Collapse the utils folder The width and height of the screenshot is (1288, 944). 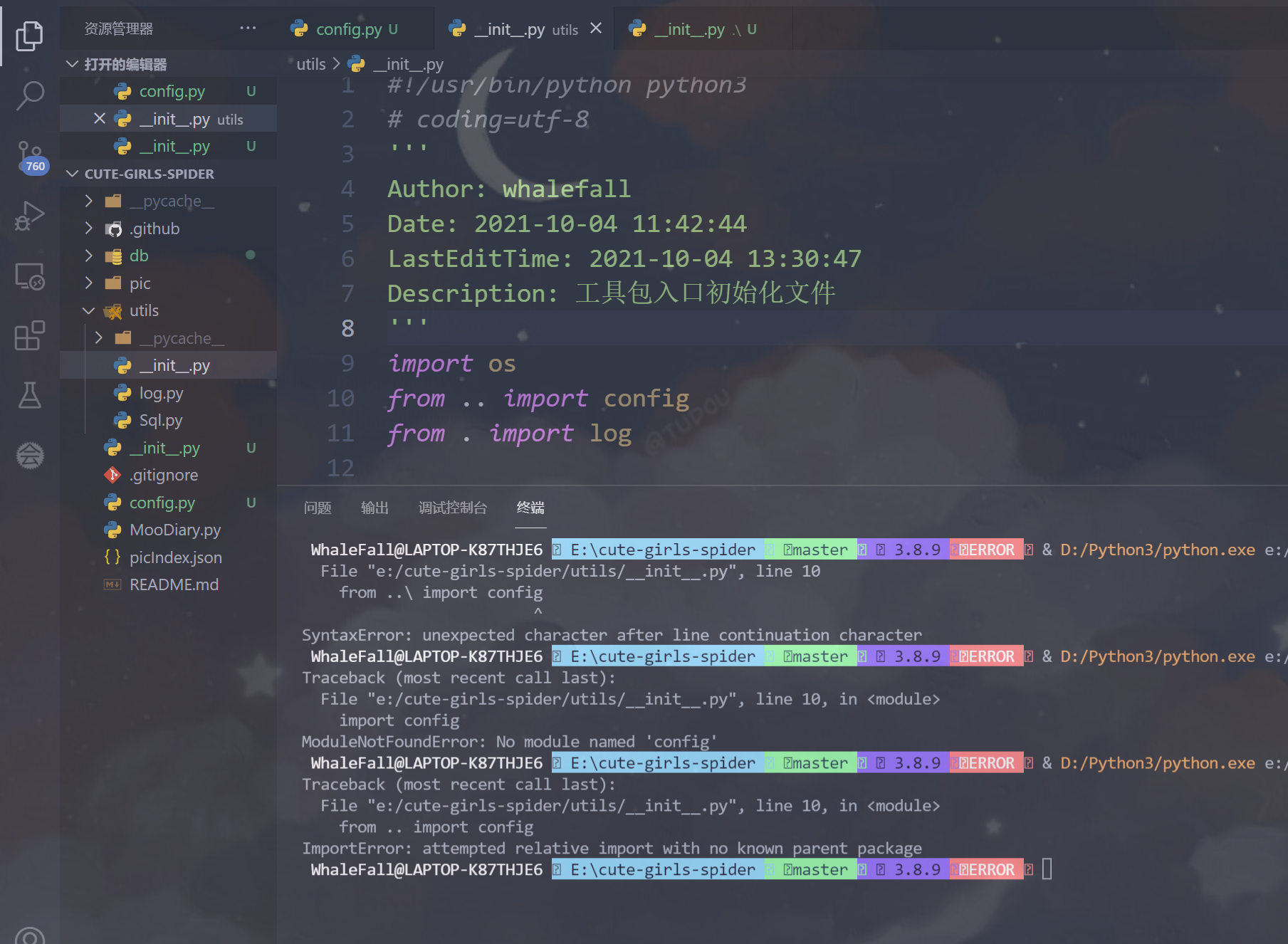tap(88, 310)
